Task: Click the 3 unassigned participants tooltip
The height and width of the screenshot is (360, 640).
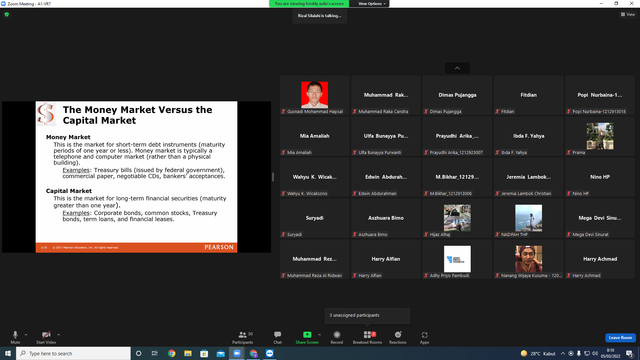Action: coord(367,316)
